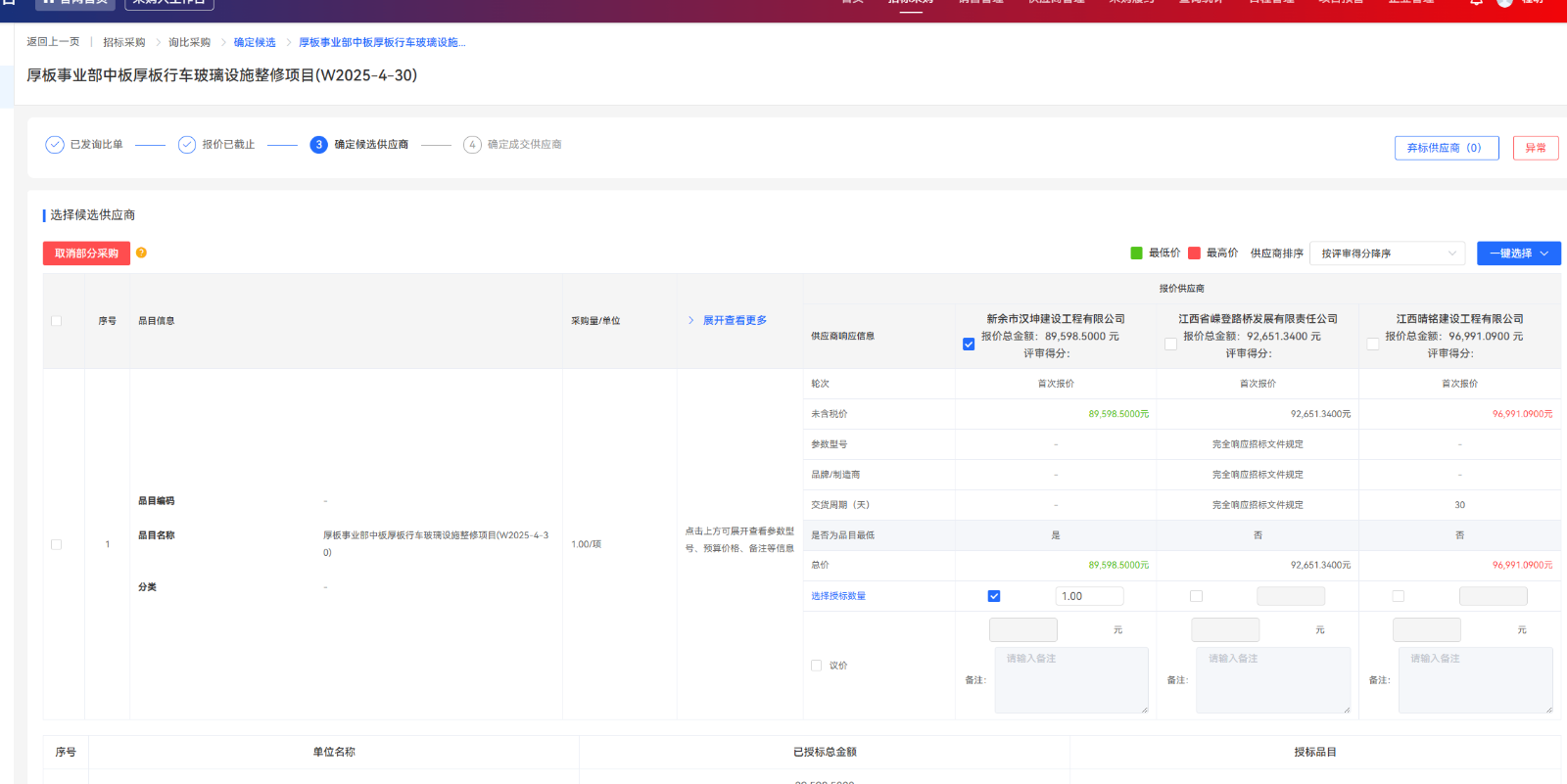Expand 展开查看更多 column details
The height and width of the screenshot is (784, 1567).
click(727, 321)
